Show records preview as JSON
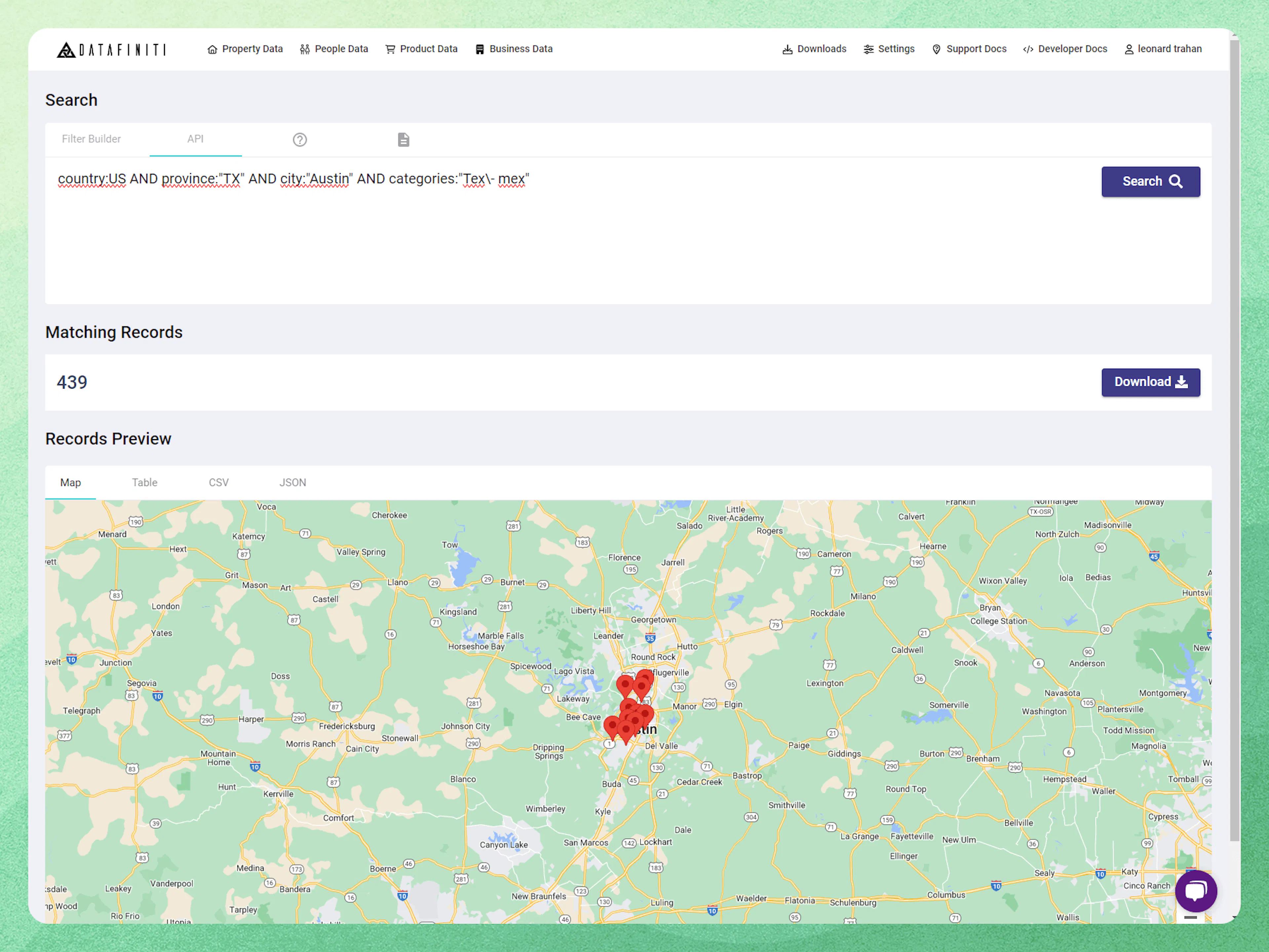 292,482
